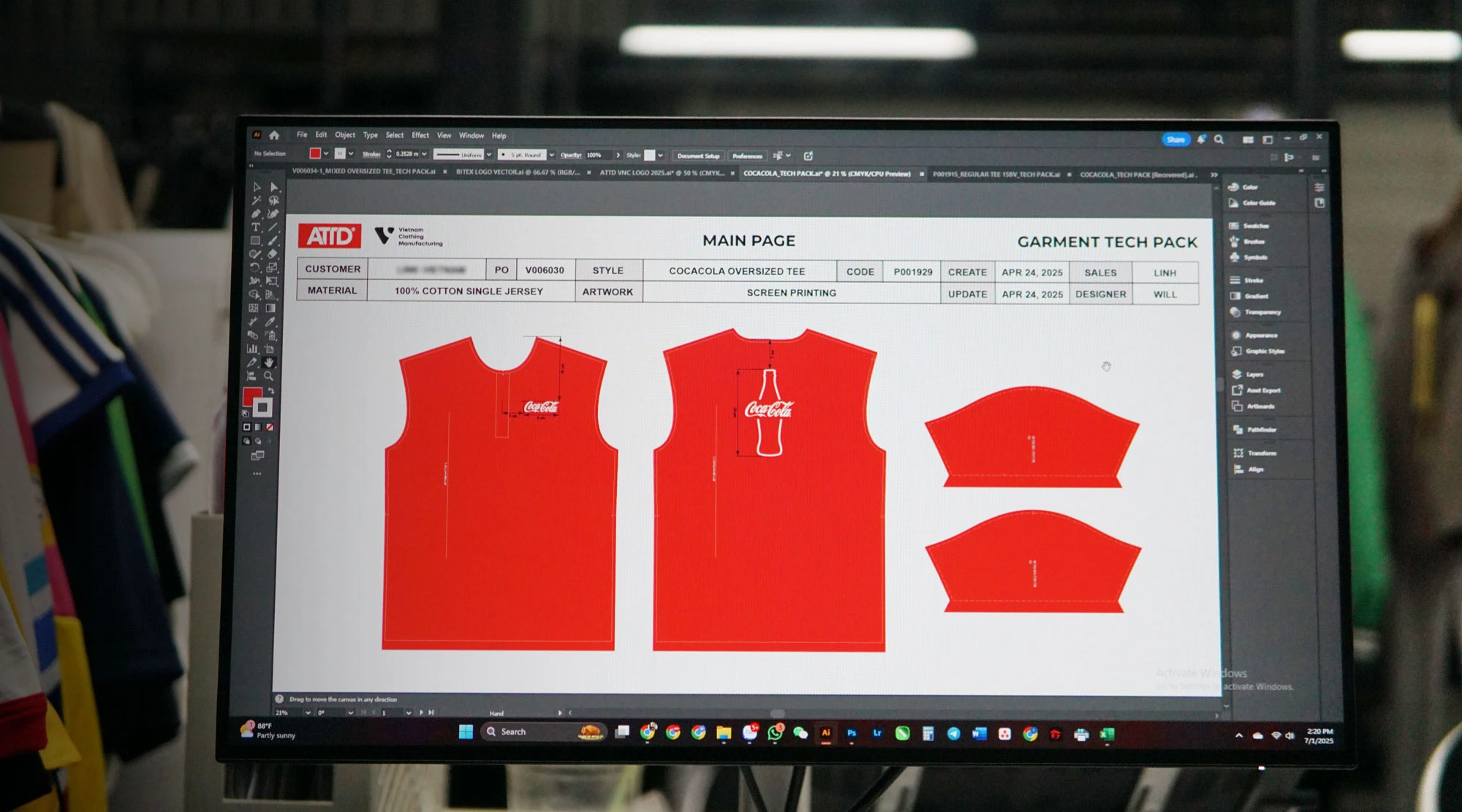Switch to P001915_REGULAR TEE tech pack tab
The width and height of the screenshot is (1462, 812).
tap(996, 175)
